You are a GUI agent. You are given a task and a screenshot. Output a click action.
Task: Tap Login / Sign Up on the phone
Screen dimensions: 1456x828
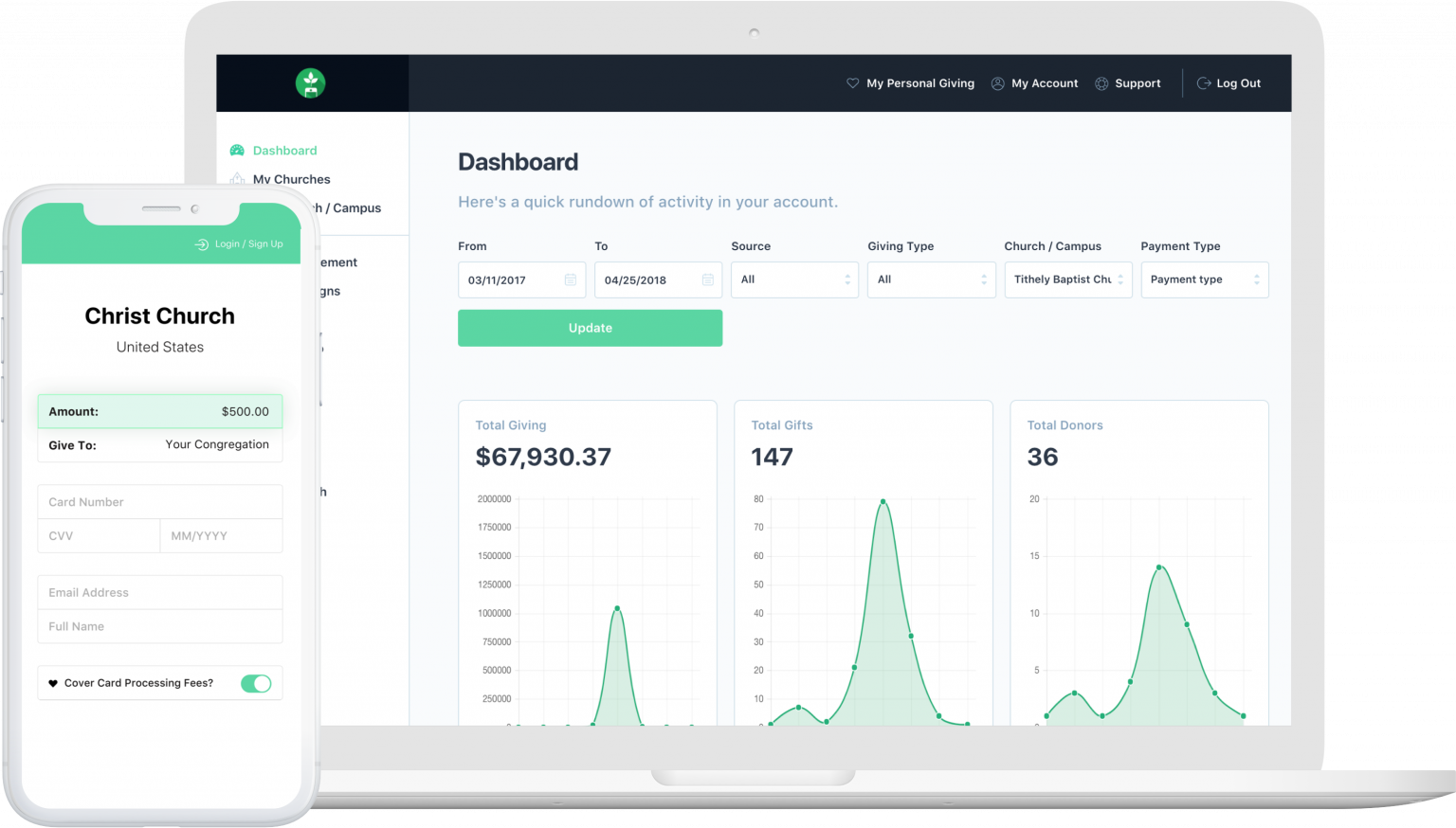[239, 243]
